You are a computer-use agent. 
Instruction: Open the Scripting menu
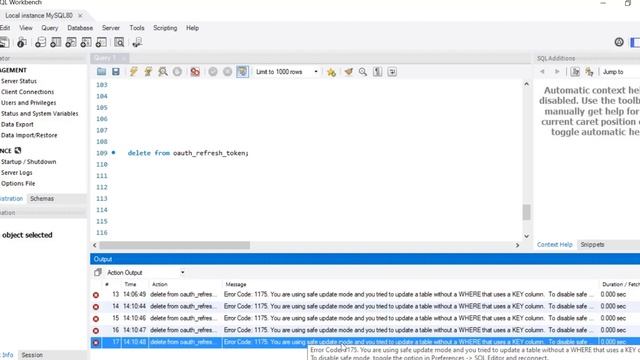click(165, 28)
